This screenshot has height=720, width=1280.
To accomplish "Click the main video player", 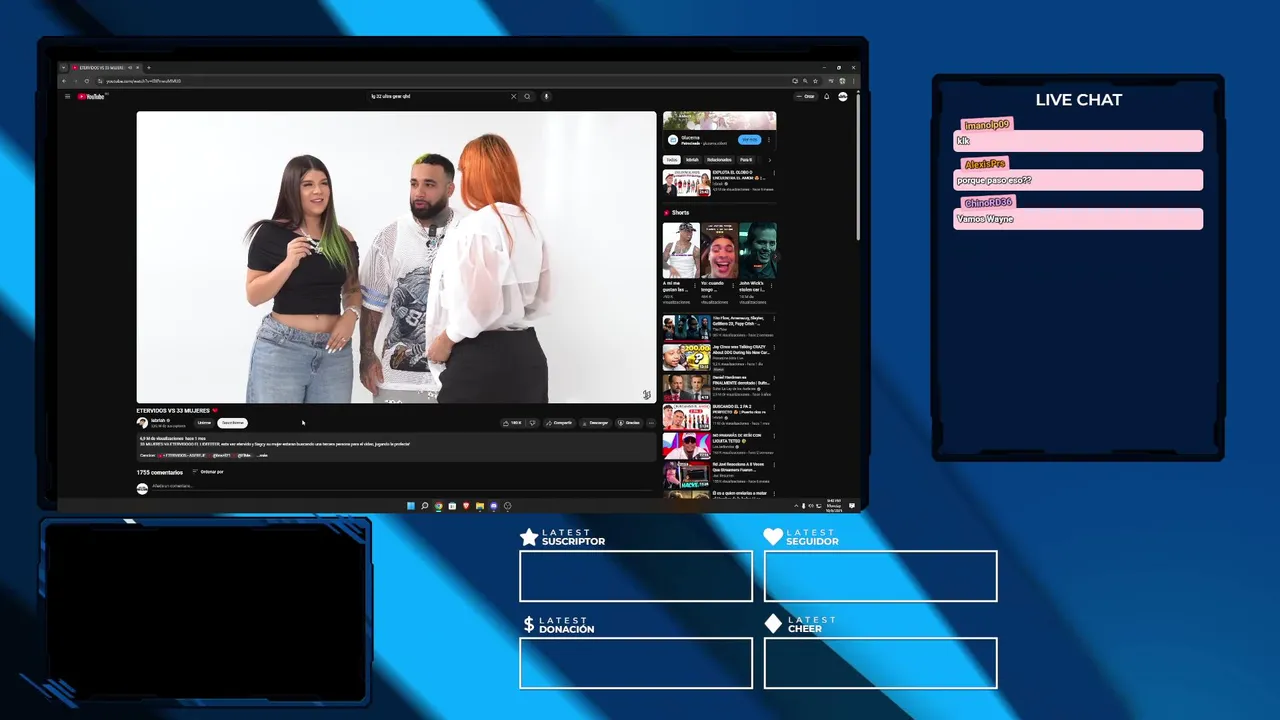I will [x=396, y=257].
